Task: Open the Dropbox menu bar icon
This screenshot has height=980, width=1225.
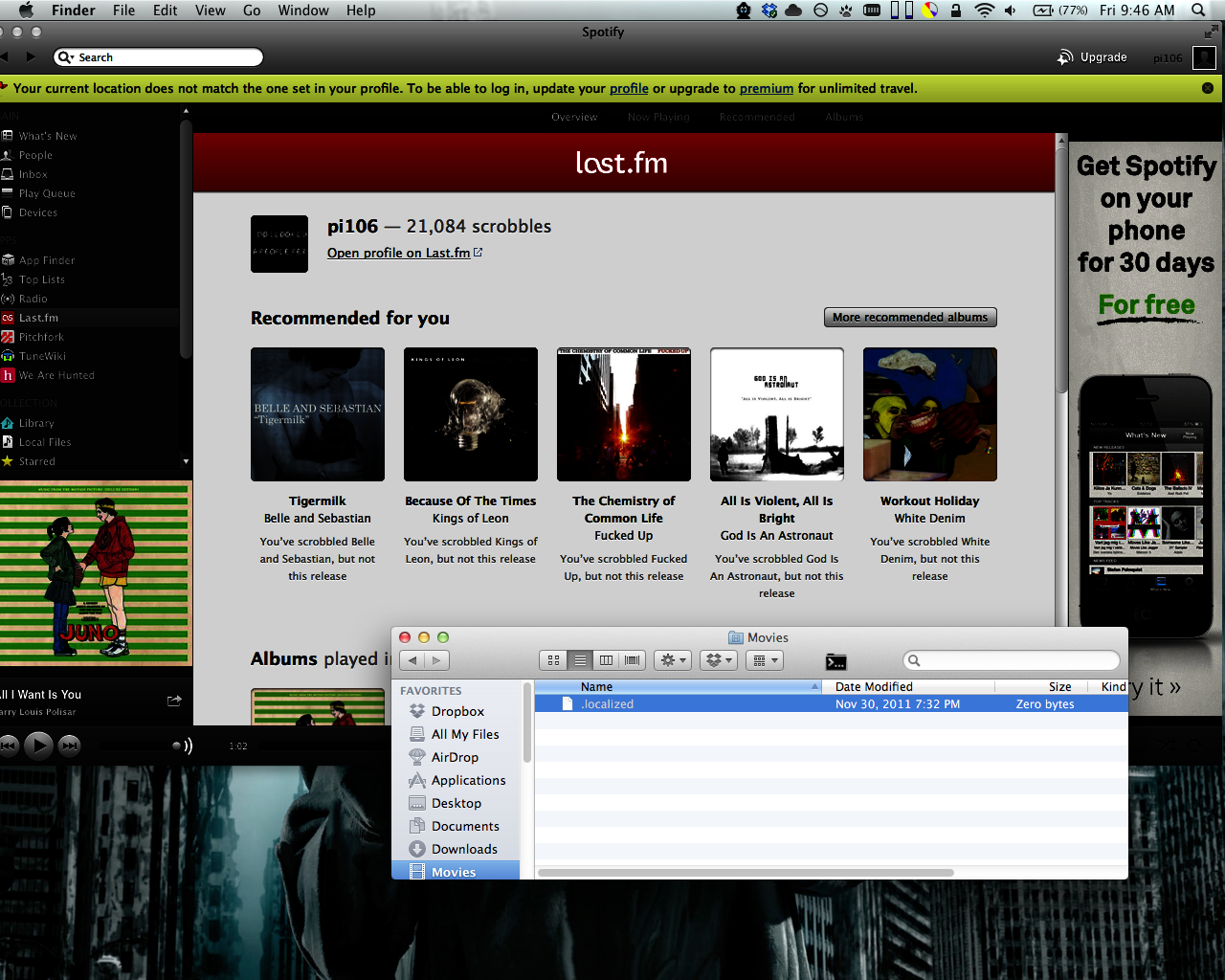Action: point(769,11)
